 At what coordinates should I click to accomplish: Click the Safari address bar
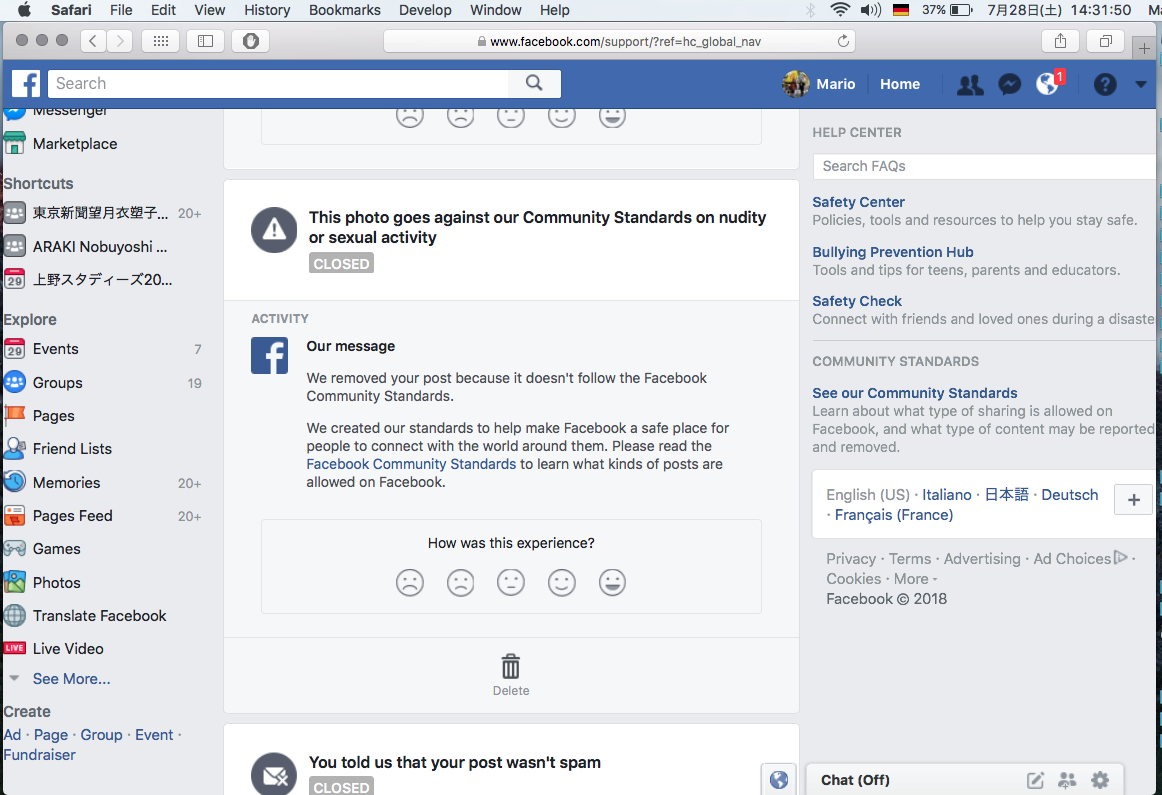pyautogui.click(x=619, y=41)
